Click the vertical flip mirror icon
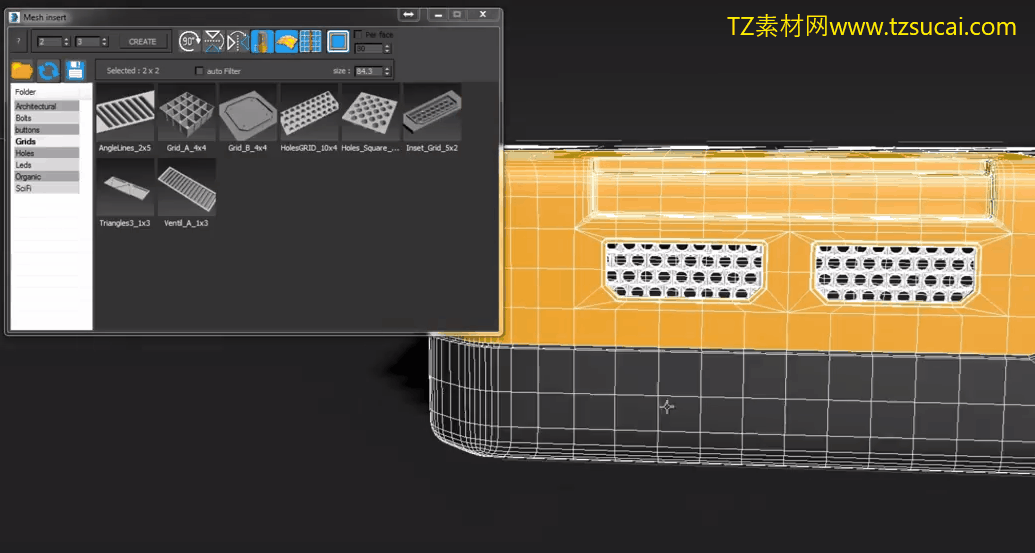The width and height of the screenshot is (1035, 553). click(x=214, y=41)
